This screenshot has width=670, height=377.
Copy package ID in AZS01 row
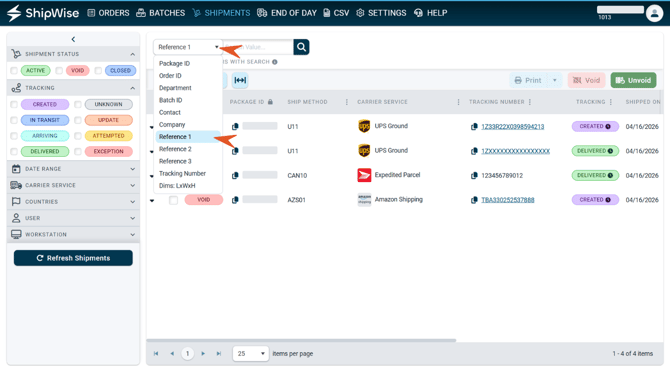click(x=235, y=200)
